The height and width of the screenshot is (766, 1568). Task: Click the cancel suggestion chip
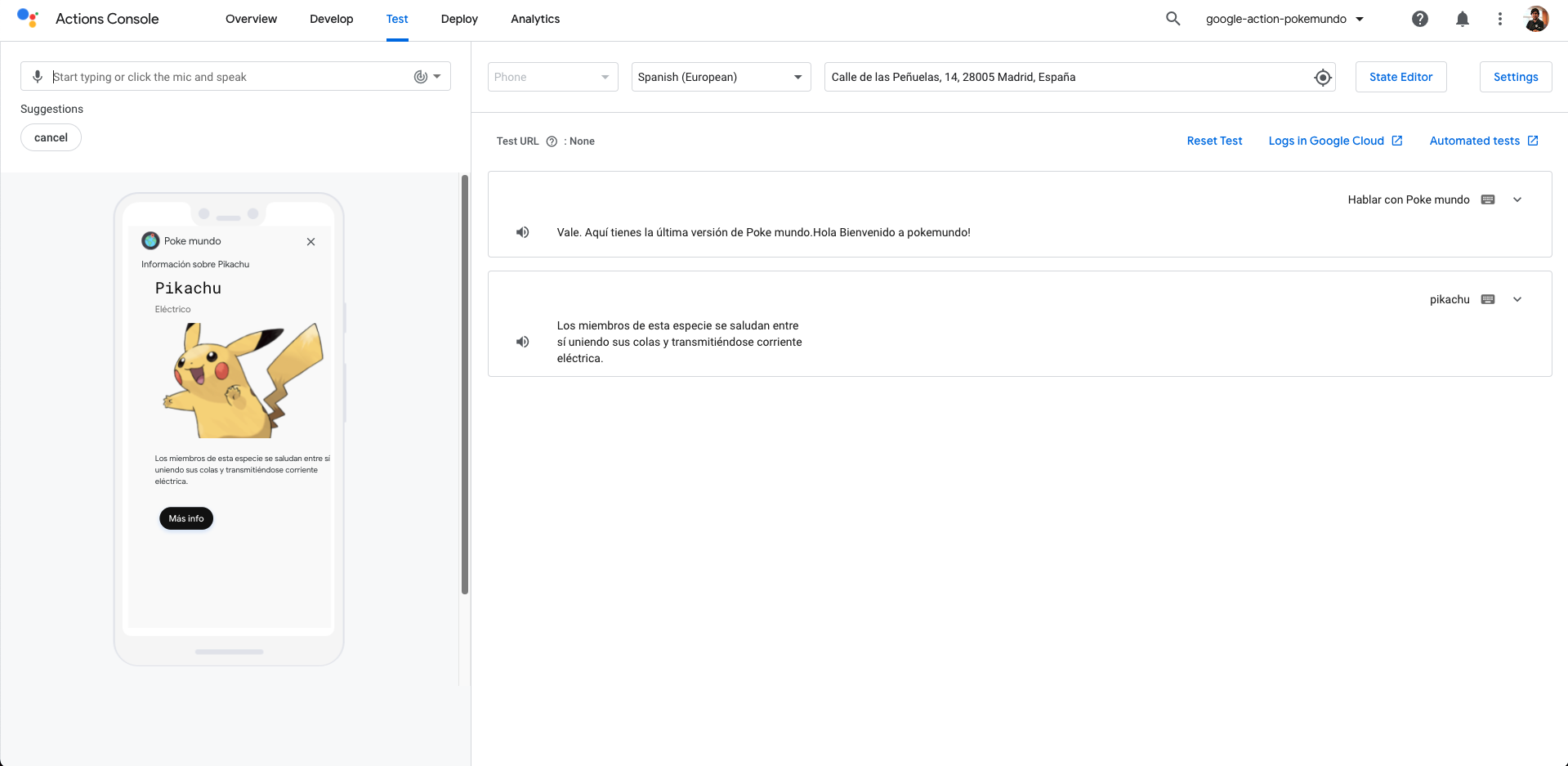51,137
